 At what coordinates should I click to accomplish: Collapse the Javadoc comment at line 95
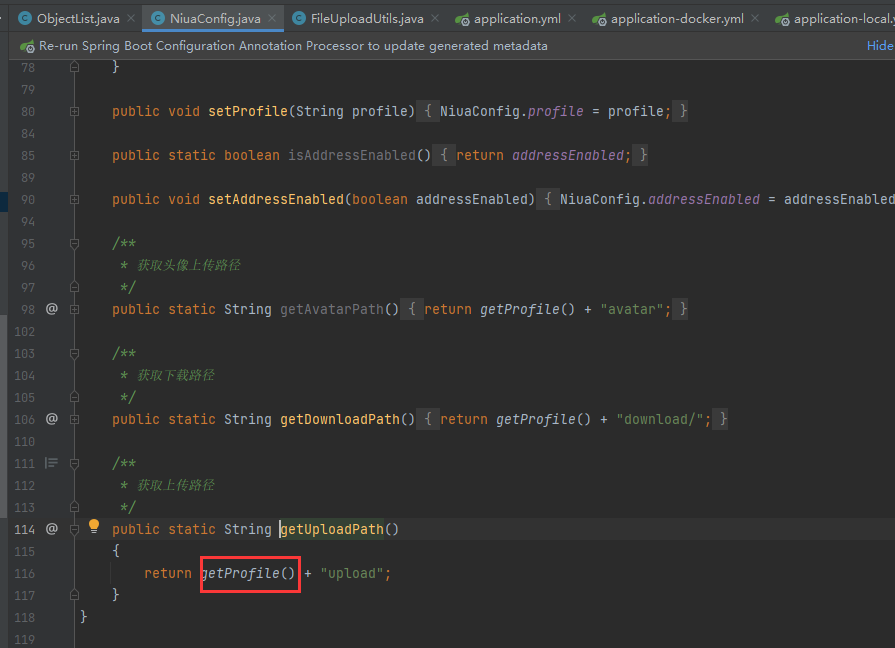point(74,244)
